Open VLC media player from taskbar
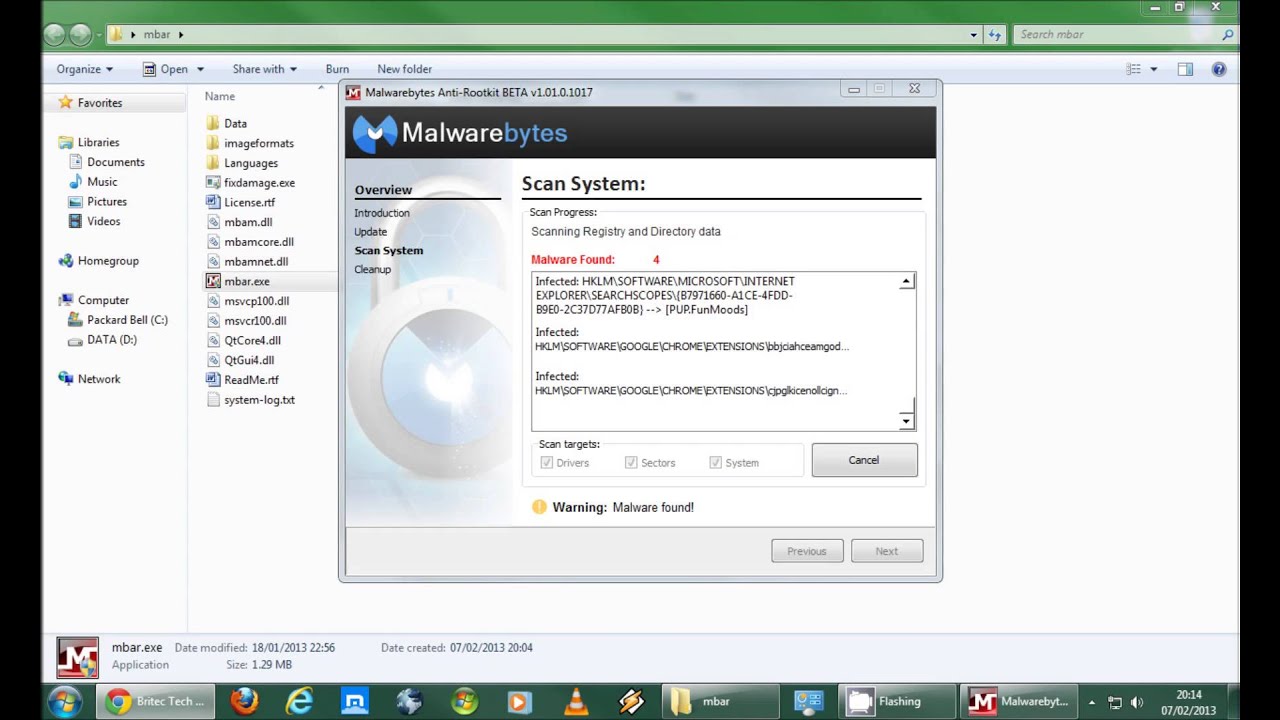The width and height of the screenshot is (1280, 720). (x=576, y=702)
